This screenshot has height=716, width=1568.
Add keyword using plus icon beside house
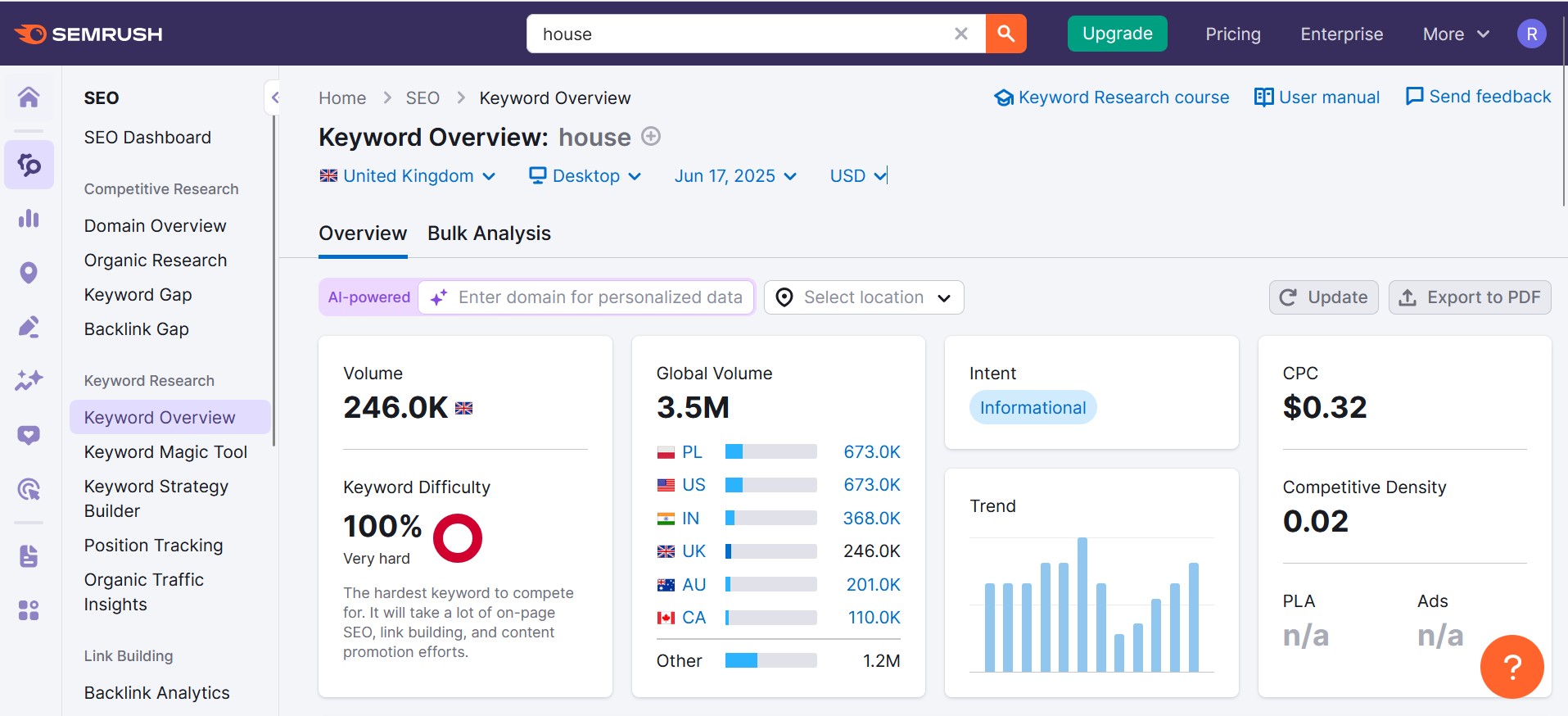pos(651,136)
